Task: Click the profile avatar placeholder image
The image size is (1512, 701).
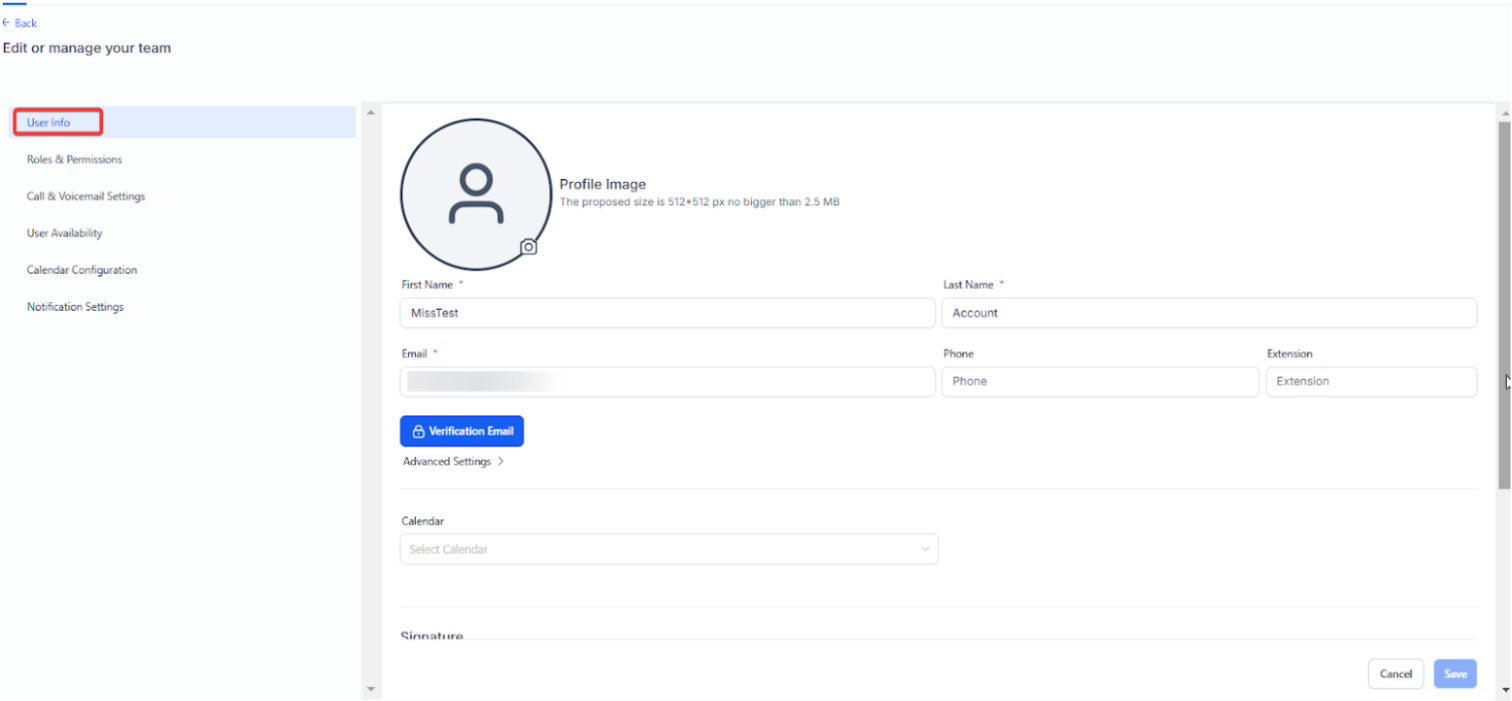Action: pos(476,194)
